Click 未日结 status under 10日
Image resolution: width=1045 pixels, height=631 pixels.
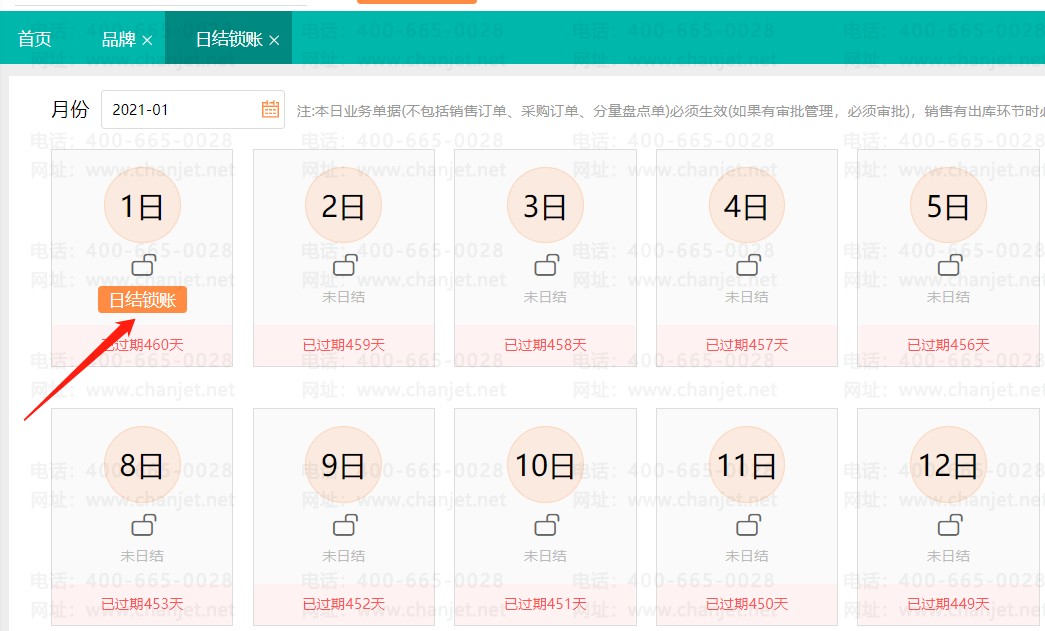pyautogui.click(x=545, y=556)
